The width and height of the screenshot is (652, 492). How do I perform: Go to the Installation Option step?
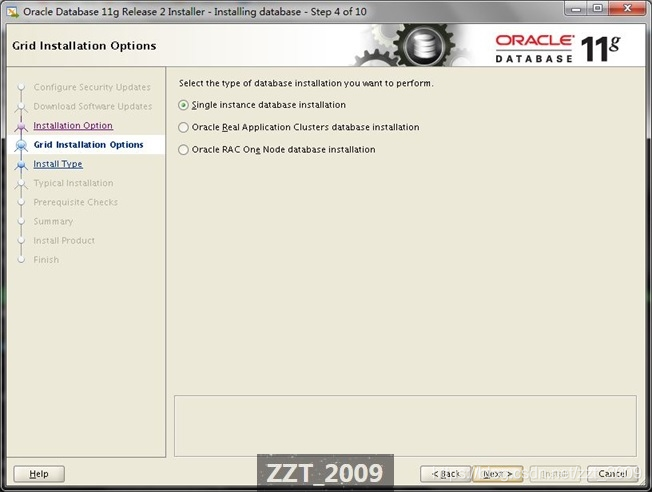click(x=73, y=126)
